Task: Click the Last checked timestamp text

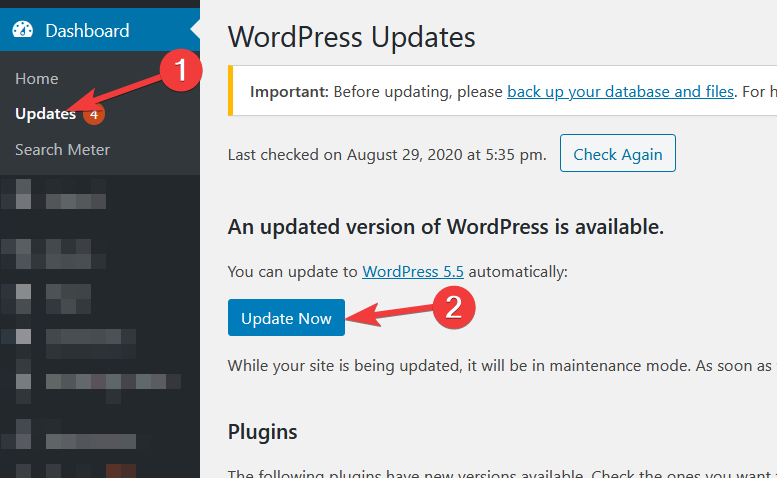Action: click(x=387, y=155)
